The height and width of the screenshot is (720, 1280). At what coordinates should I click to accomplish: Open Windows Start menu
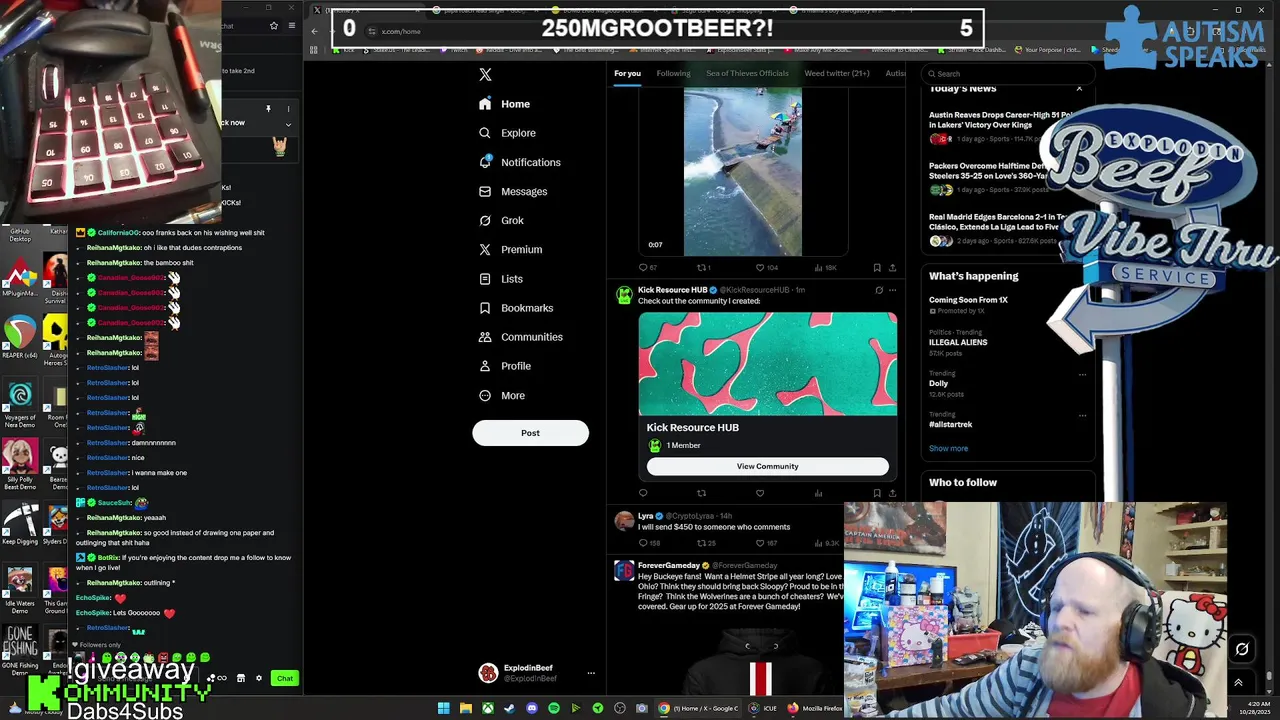click(x=443, y=708)
